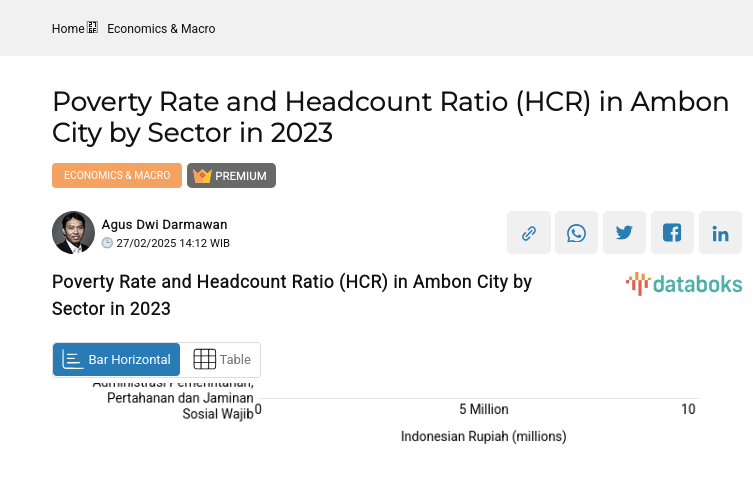Click the databoks logo
The width and height of the screenshot is (753, 498).
[684, 284]
